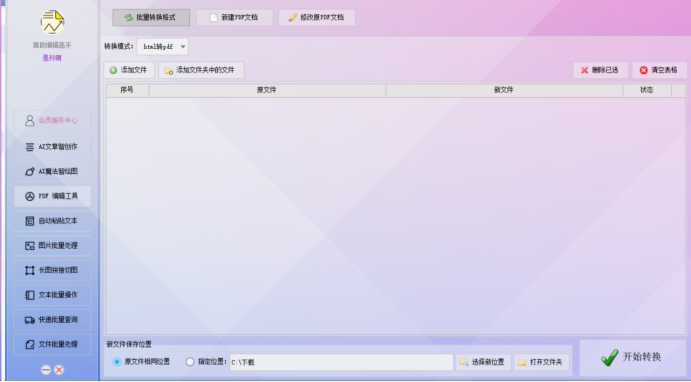Click the 新文件 column header
Image resolution: width=691 pixels, height=382 pixels.
[504, 90]
